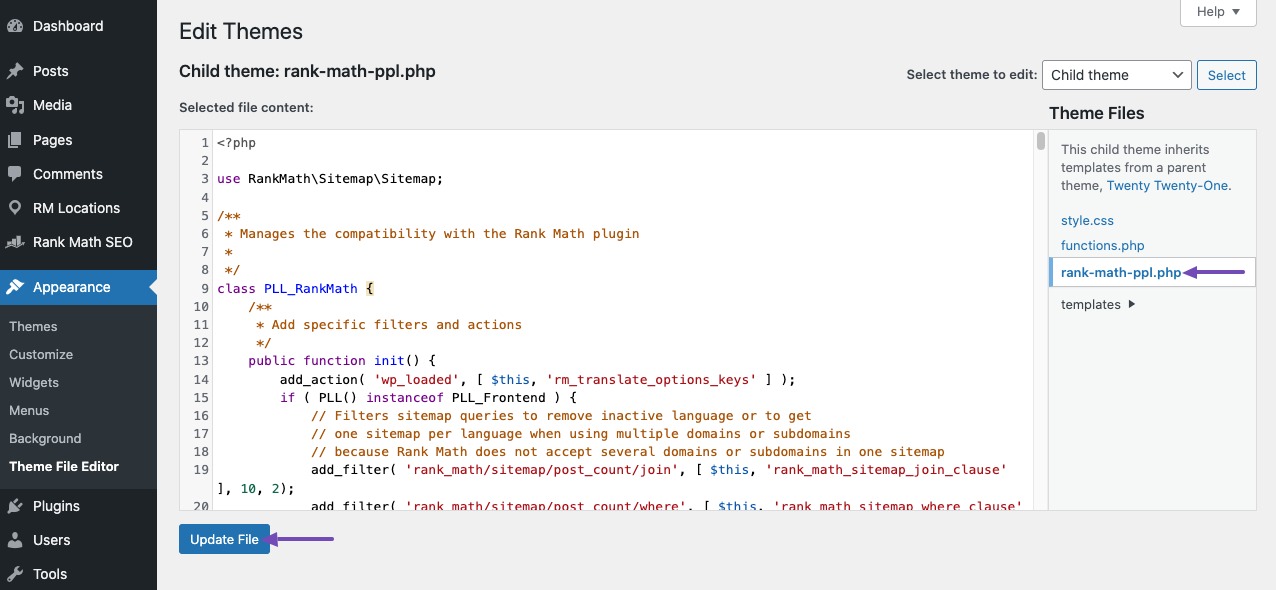
Task: Click the Posts pushpin icon
Action: [x=15, y=71]
